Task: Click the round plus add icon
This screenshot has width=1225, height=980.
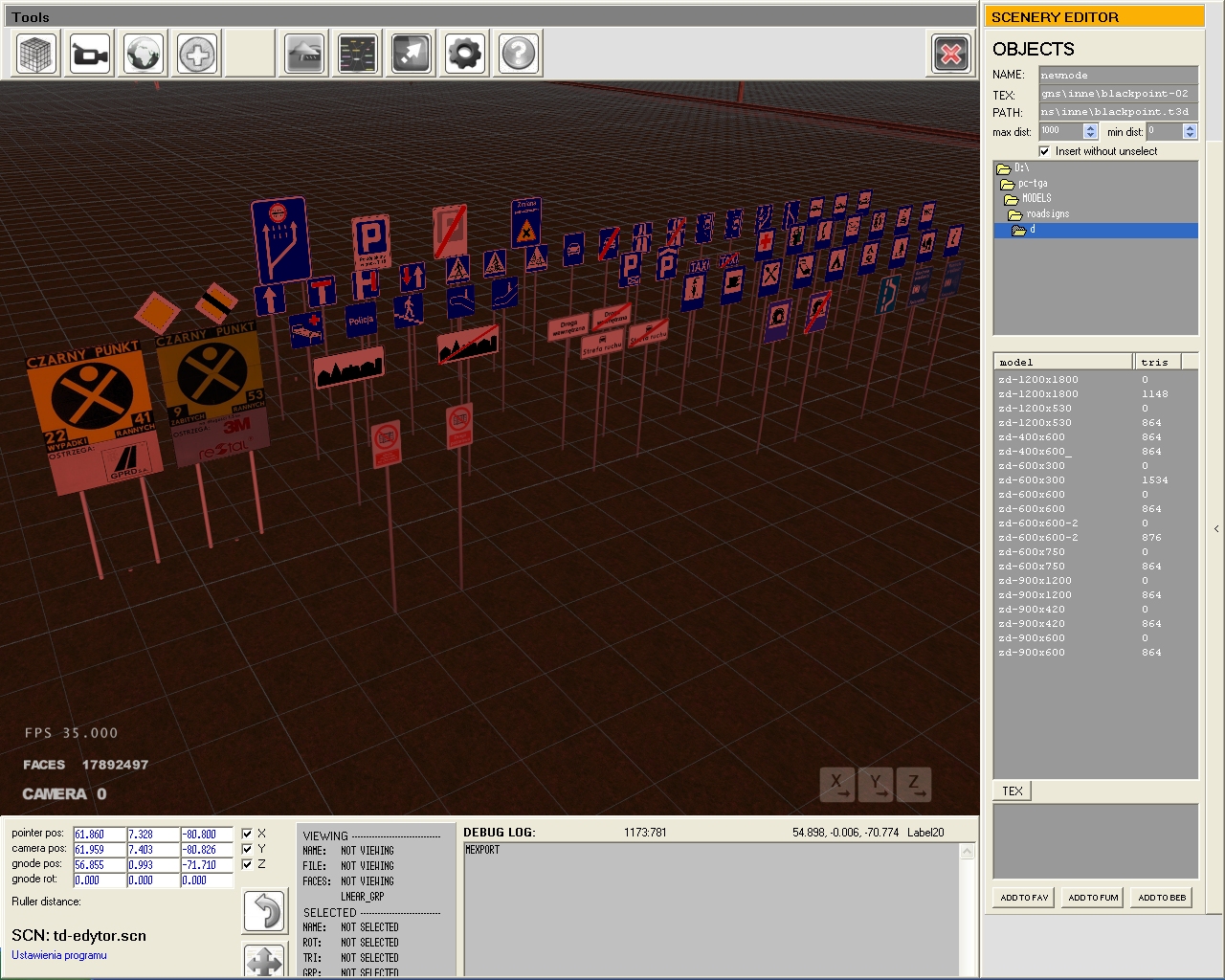Action: pyautogui.click(x=198, y=54)
